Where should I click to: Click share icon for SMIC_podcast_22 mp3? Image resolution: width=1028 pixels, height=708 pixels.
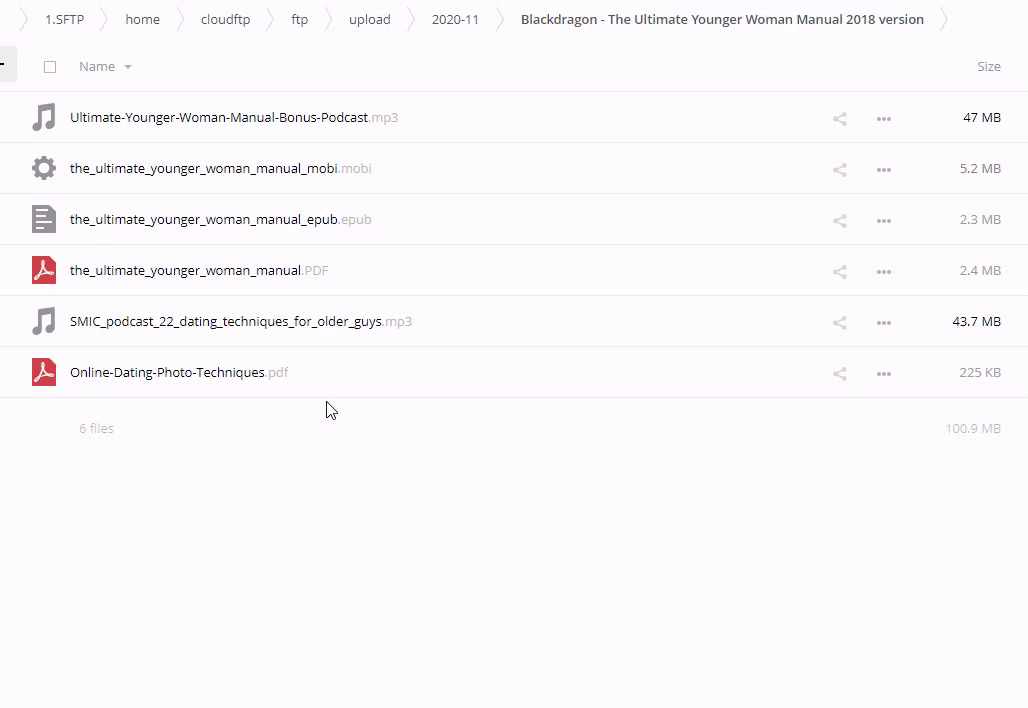coord(840,323)
